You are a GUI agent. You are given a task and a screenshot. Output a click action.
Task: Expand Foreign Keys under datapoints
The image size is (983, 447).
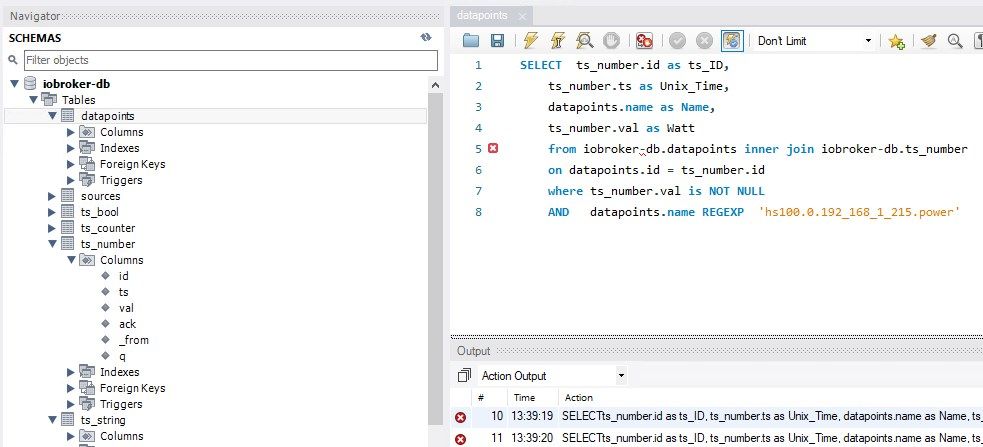(71, 164)
